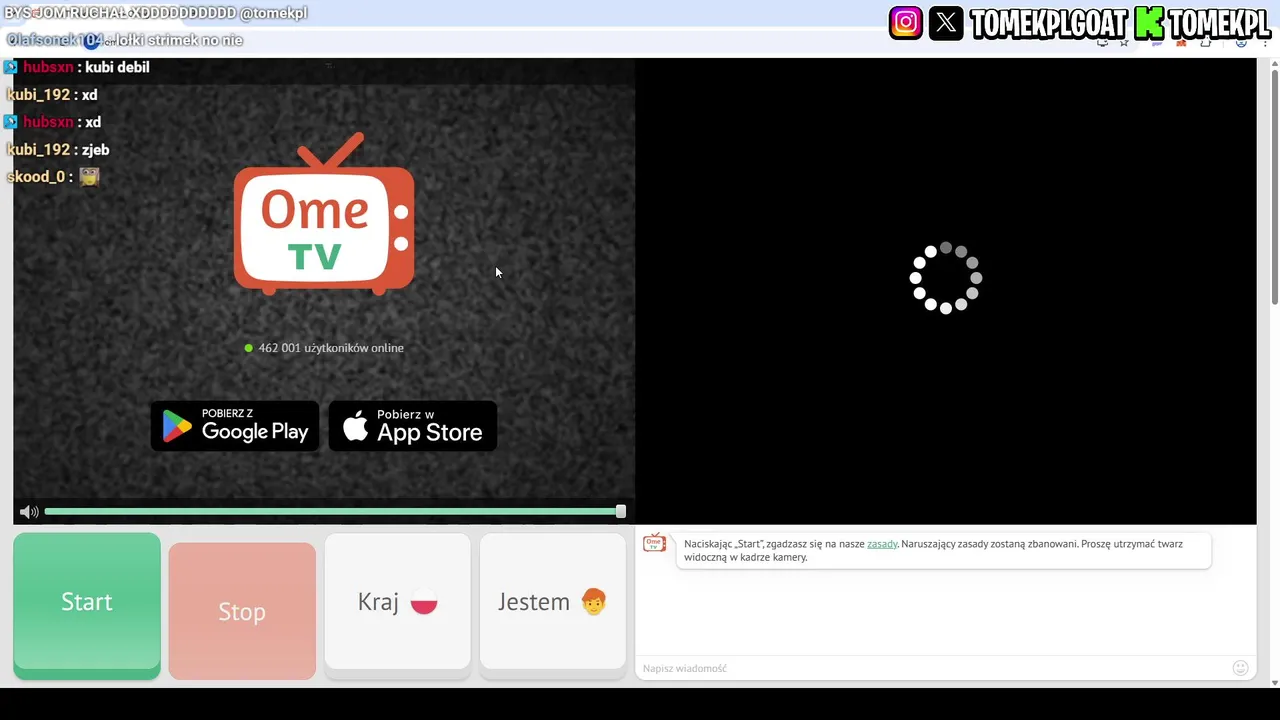
Task: Open the zasady rules link
Action: pyautogui.click(x=882, y=544)
